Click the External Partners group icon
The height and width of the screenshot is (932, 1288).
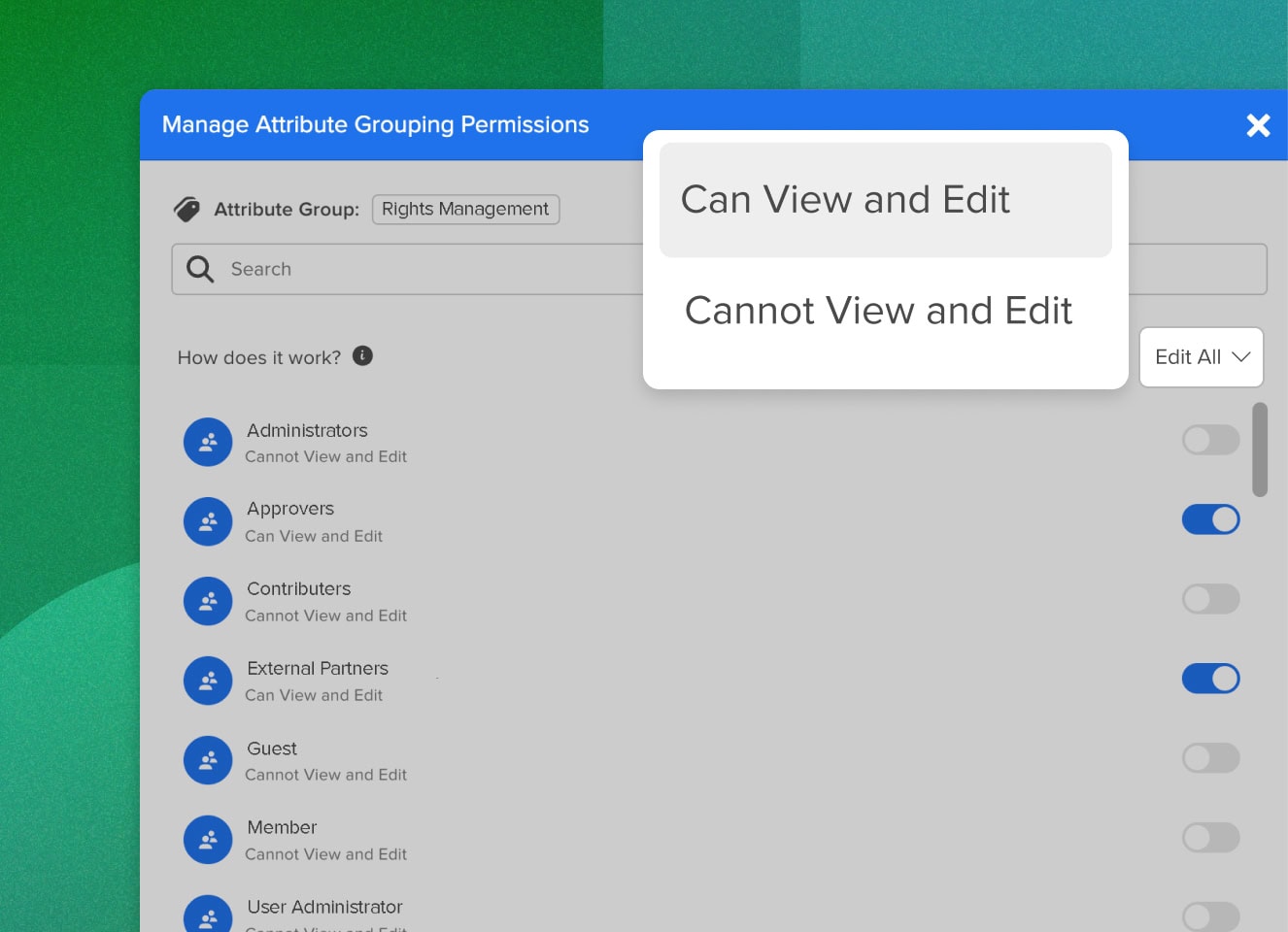pyautogui.click(x=207, y=681)
